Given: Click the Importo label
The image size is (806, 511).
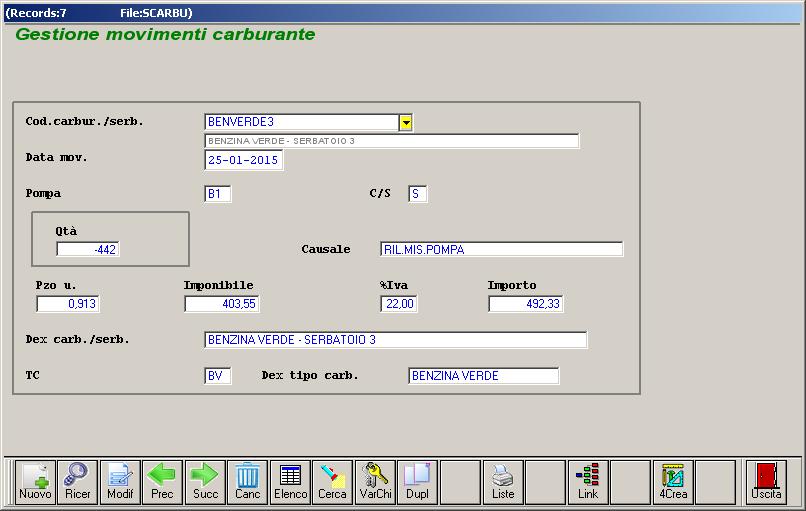Looking at the screenshot, I should point(512,285).
